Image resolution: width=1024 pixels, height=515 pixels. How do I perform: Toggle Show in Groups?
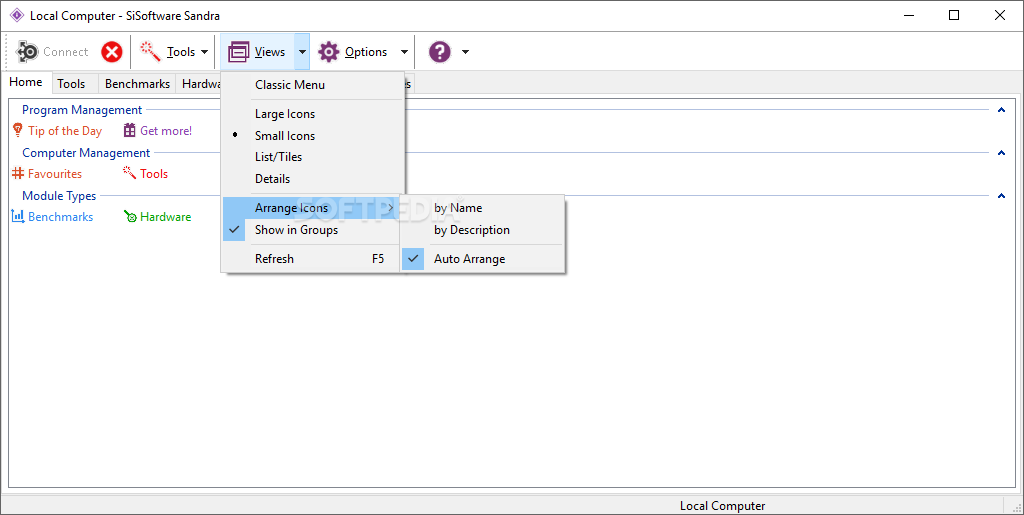[x=312, y=230]
